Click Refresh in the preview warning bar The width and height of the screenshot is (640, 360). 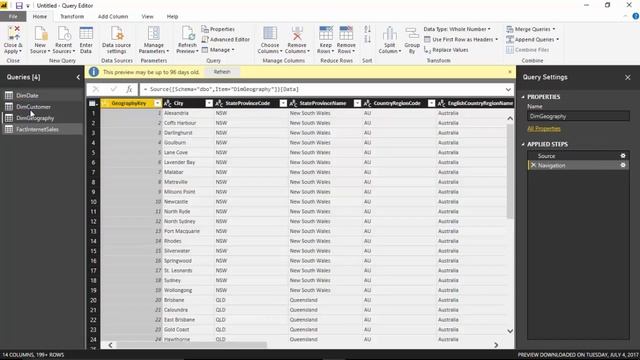[x=222, y=72]
